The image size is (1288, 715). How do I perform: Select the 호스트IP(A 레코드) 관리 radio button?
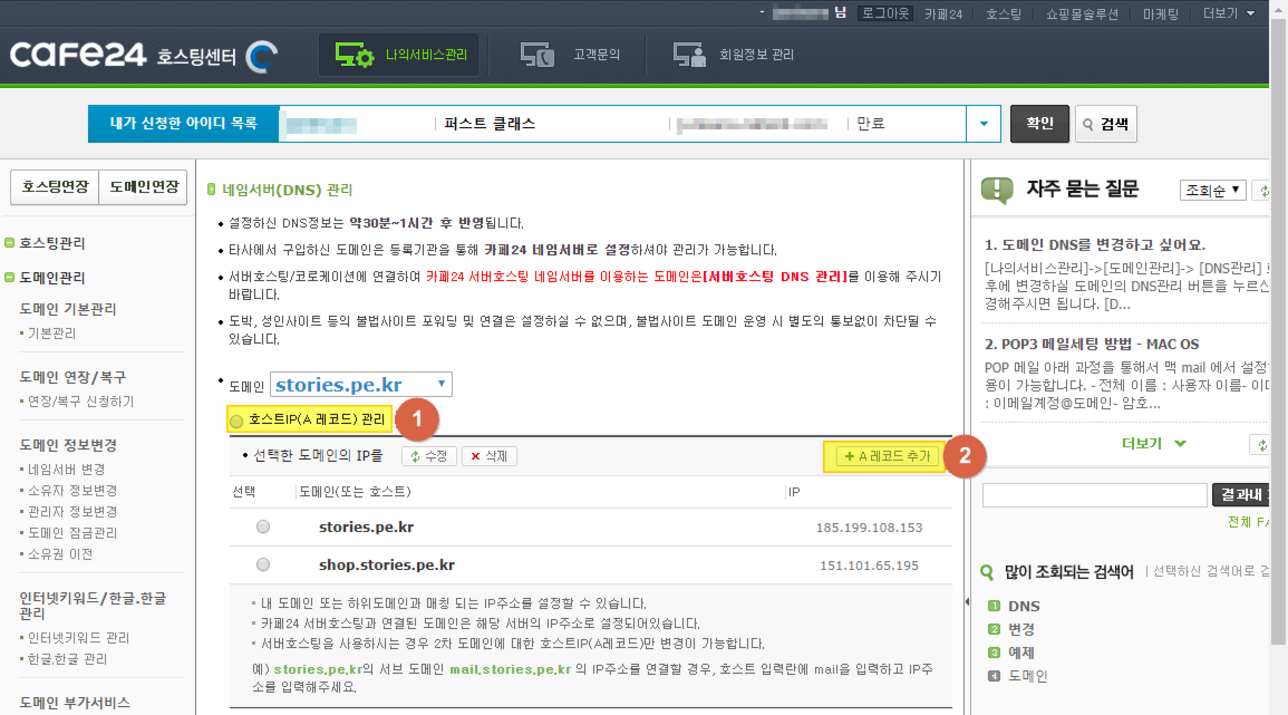tap(237, 421)
